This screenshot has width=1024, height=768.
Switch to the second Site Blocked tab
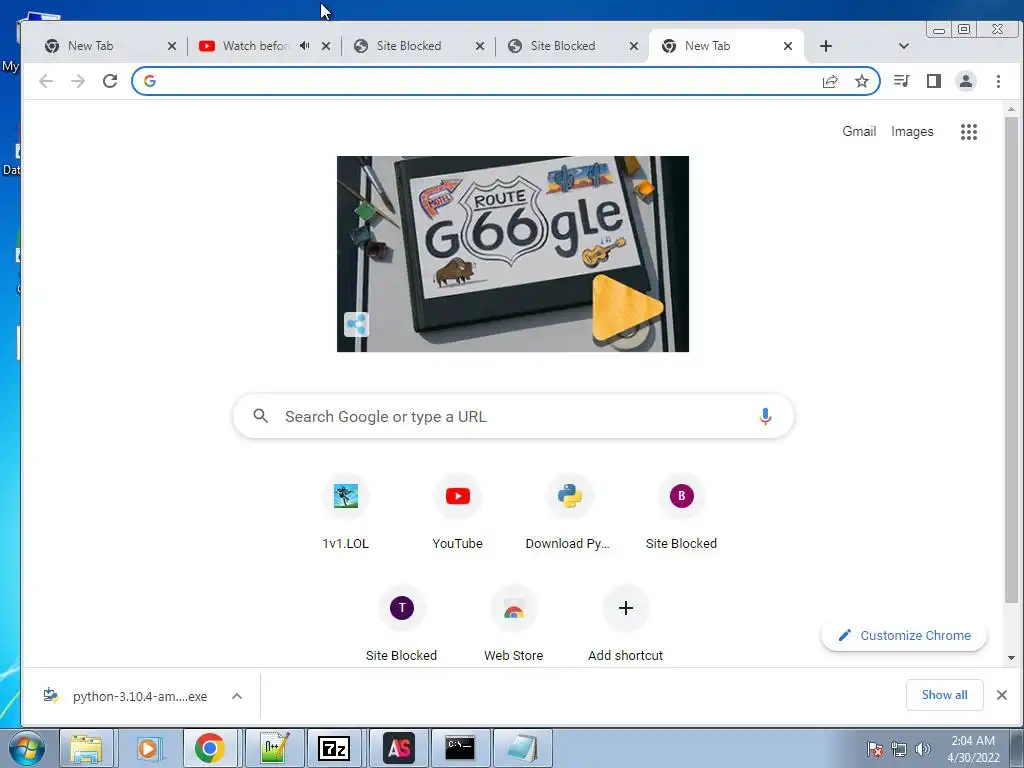coord(563,46)
